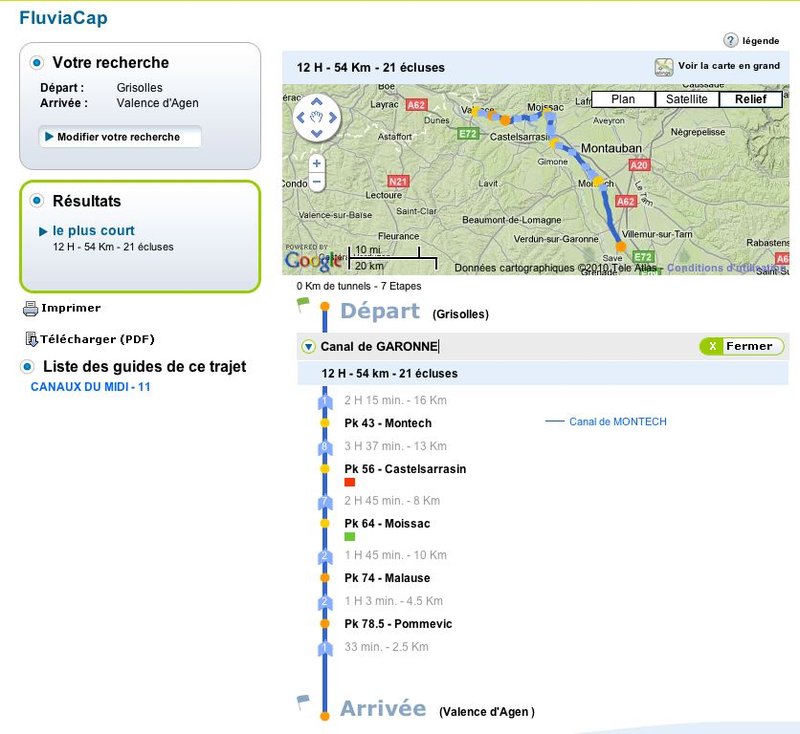Click the printer icon beside Imprimer
The height and width of the screenshot is (734, 800).
30,309
